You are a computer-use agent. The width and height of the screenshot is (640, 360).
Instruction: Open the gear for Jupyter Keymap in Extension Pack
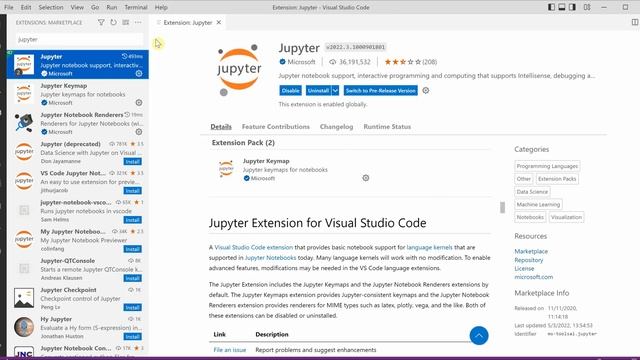366,178
